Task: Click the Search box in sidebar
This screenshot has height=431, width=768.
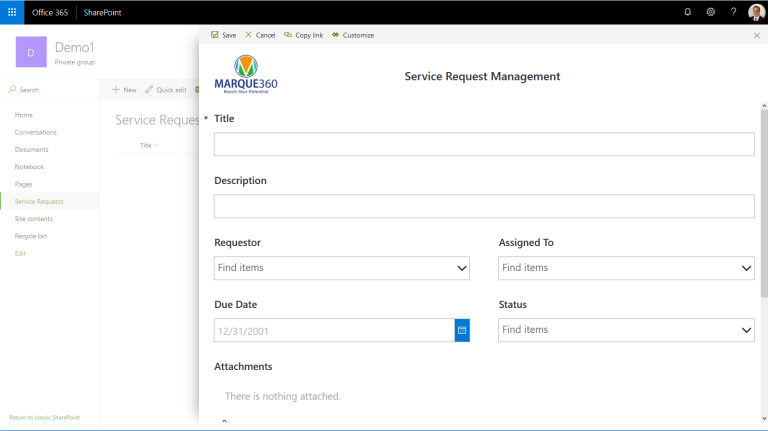Action: pos(49,90)
